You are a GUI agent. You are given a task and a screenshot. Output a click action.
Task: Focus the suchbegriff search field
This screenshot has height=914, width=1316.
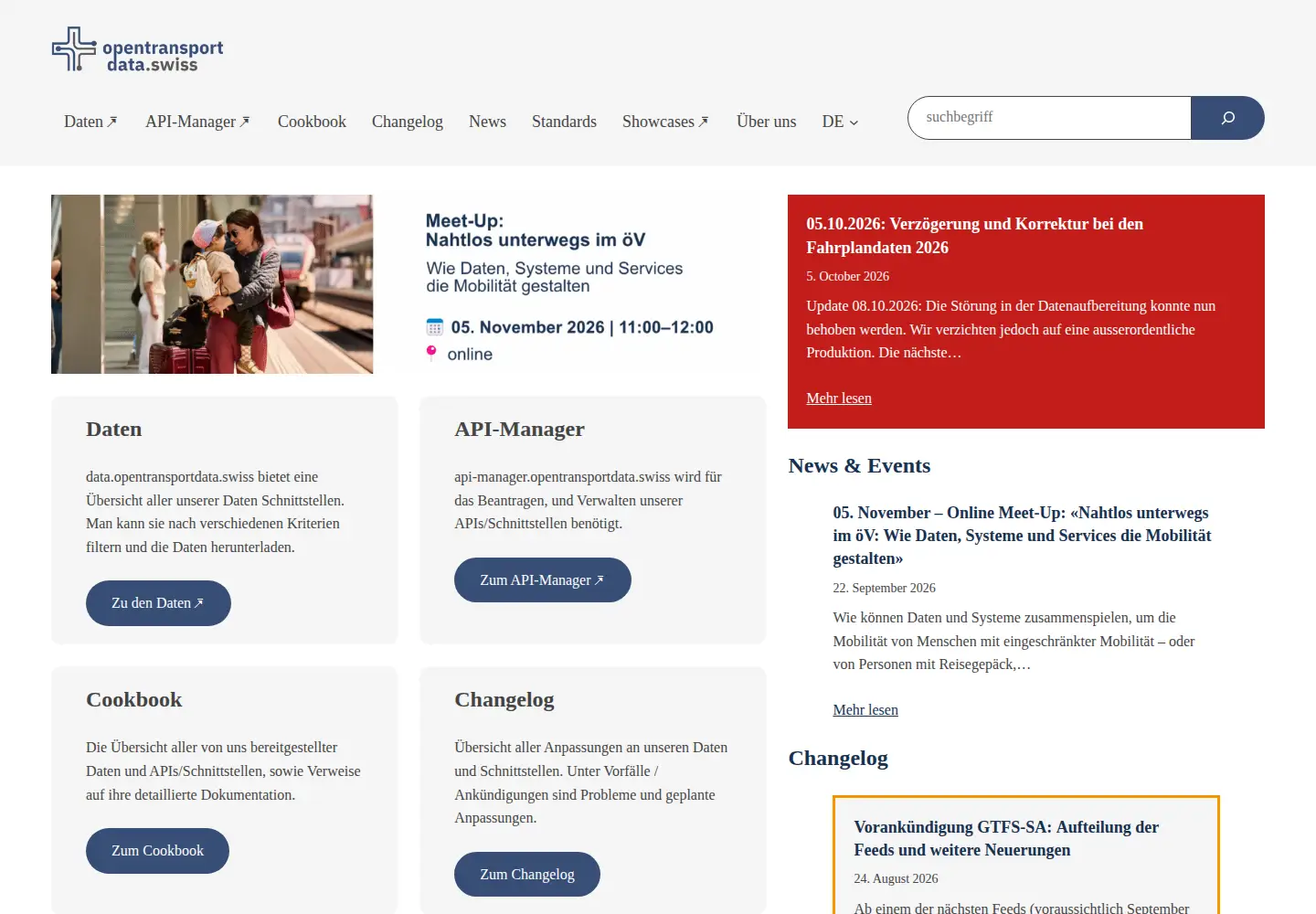click(x=1049, y=118)
